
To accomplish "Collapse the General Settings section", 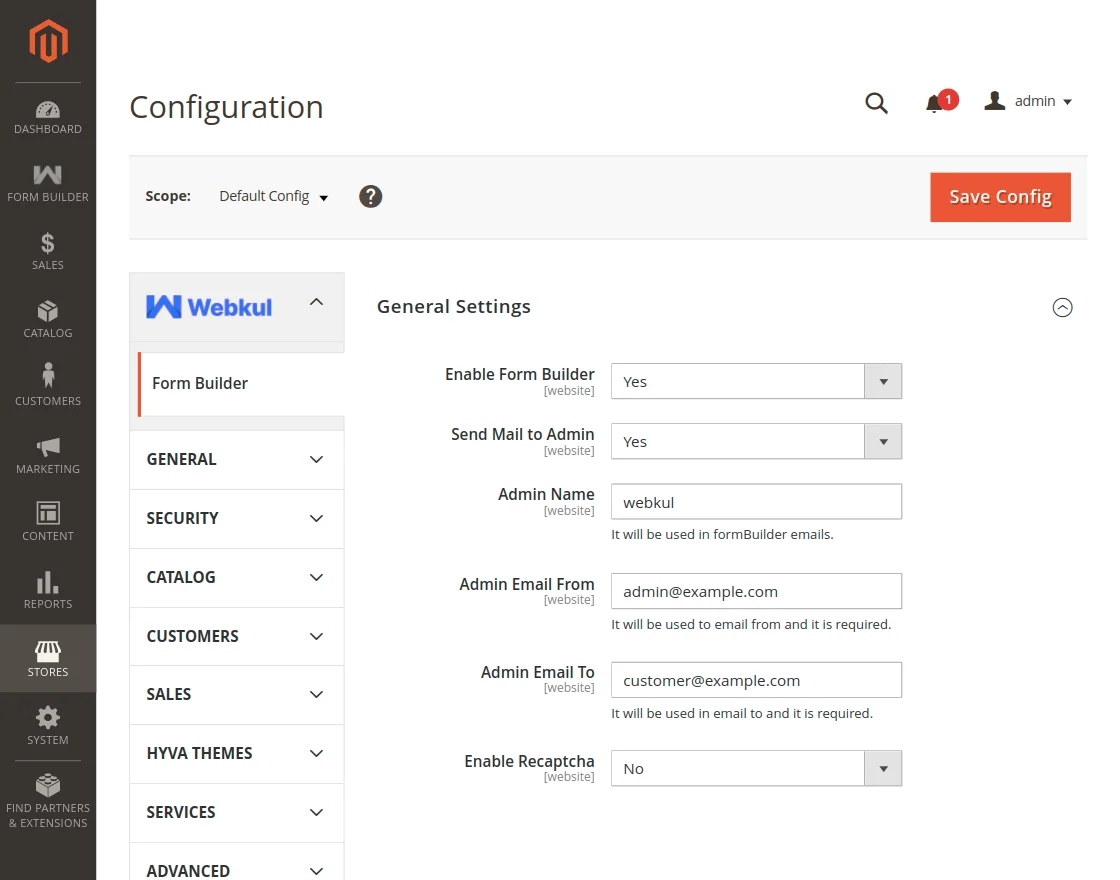I will [x=1062, y=307].
